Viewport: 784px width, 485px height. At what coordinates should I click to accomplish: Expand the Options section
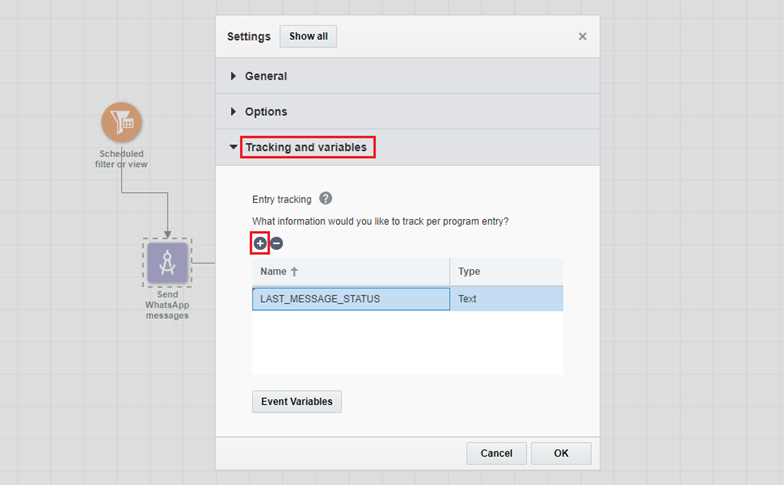point(408,112)
